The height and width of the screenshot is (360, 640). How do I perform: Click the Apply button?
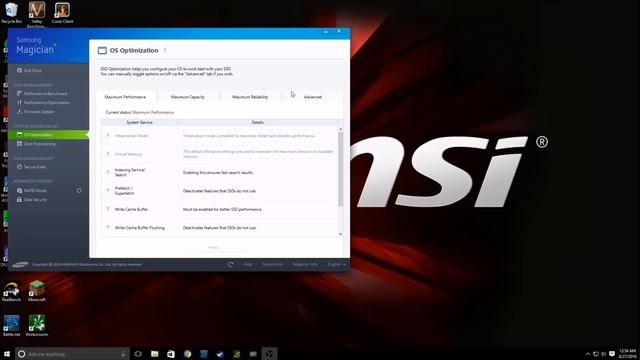(x=213, y=247)
